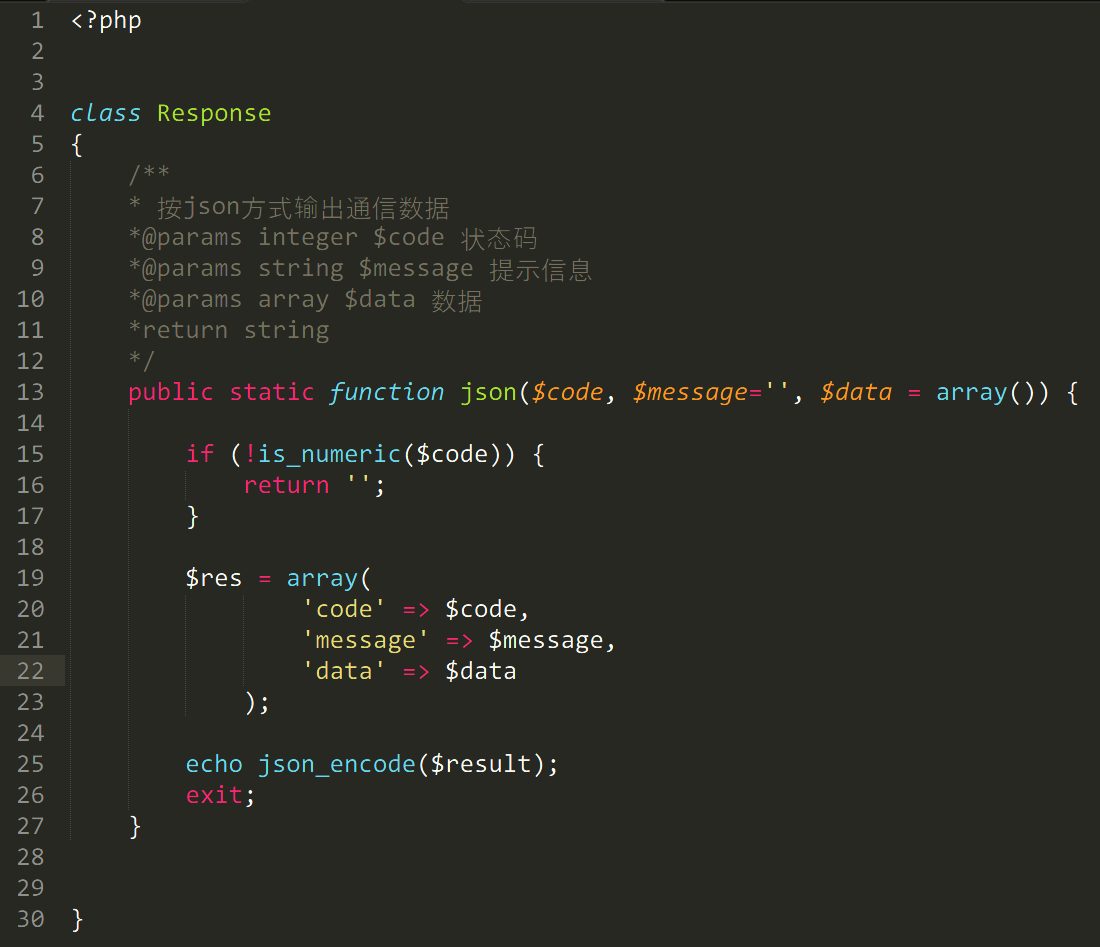Click the exit keyword on line 26
This screenshot has height=947, width=1100.
pos(214,795)
